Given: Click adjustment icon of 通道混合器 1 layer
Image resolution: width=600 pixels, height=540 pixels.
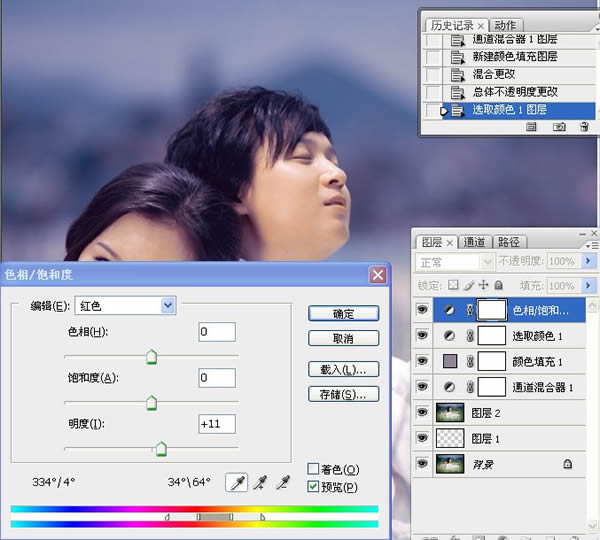Looking at the screenshot, I should pos(449,387).
